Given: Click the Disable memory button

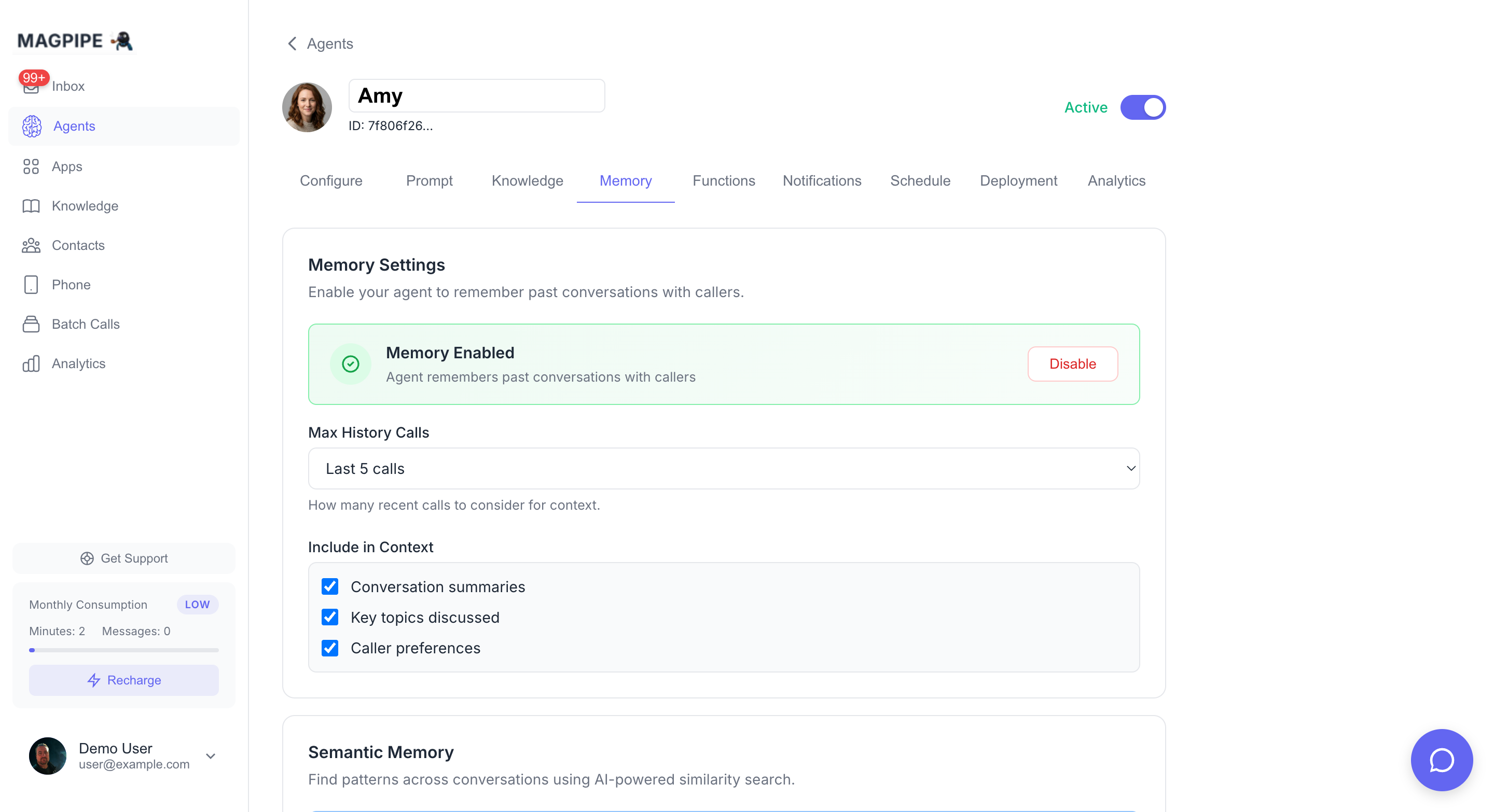Looking at the screenshot, I should point(1072,364).
